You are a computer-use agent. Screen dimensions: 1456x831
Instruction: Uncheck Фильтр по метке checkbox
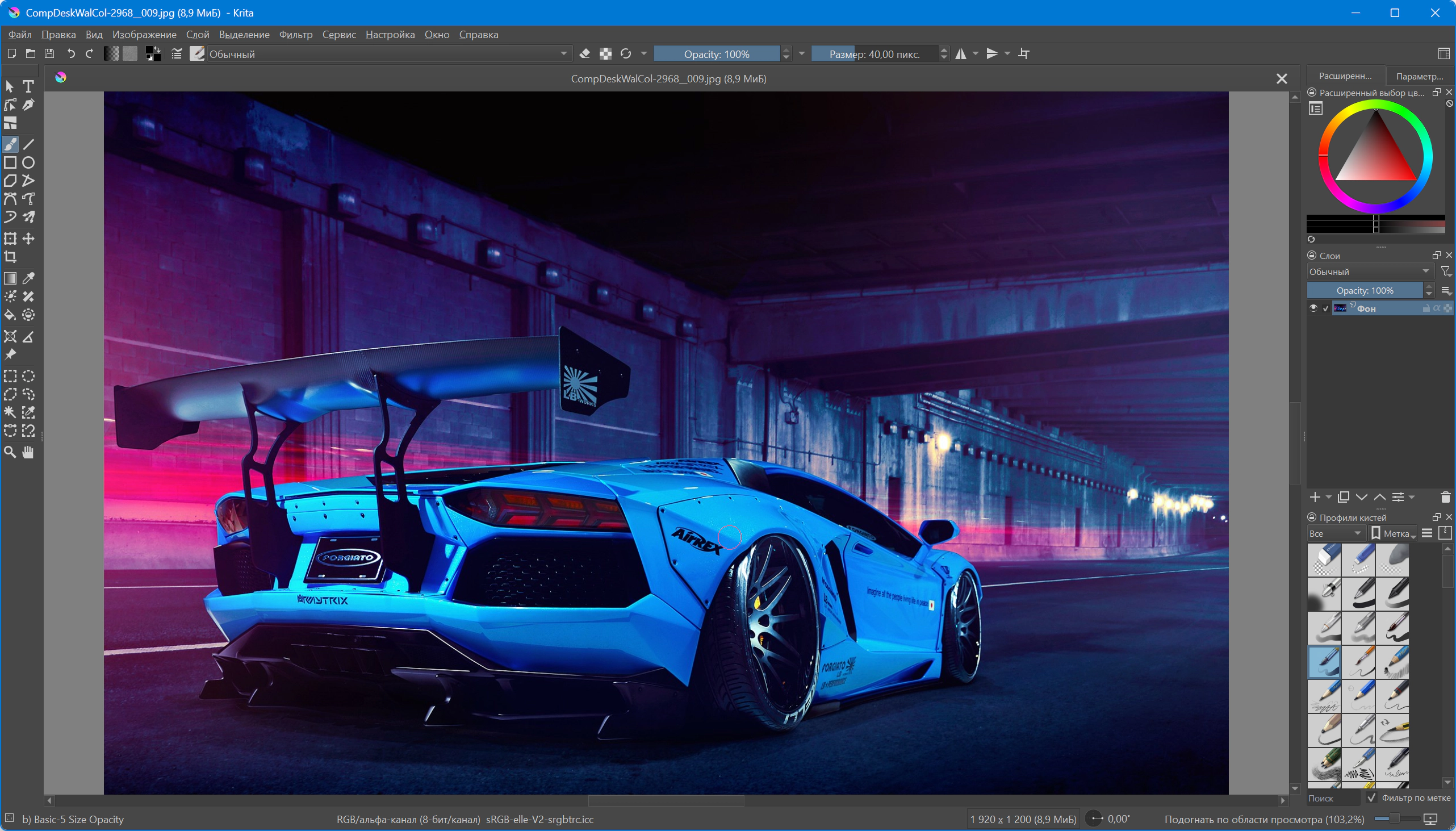point(1372,797)
